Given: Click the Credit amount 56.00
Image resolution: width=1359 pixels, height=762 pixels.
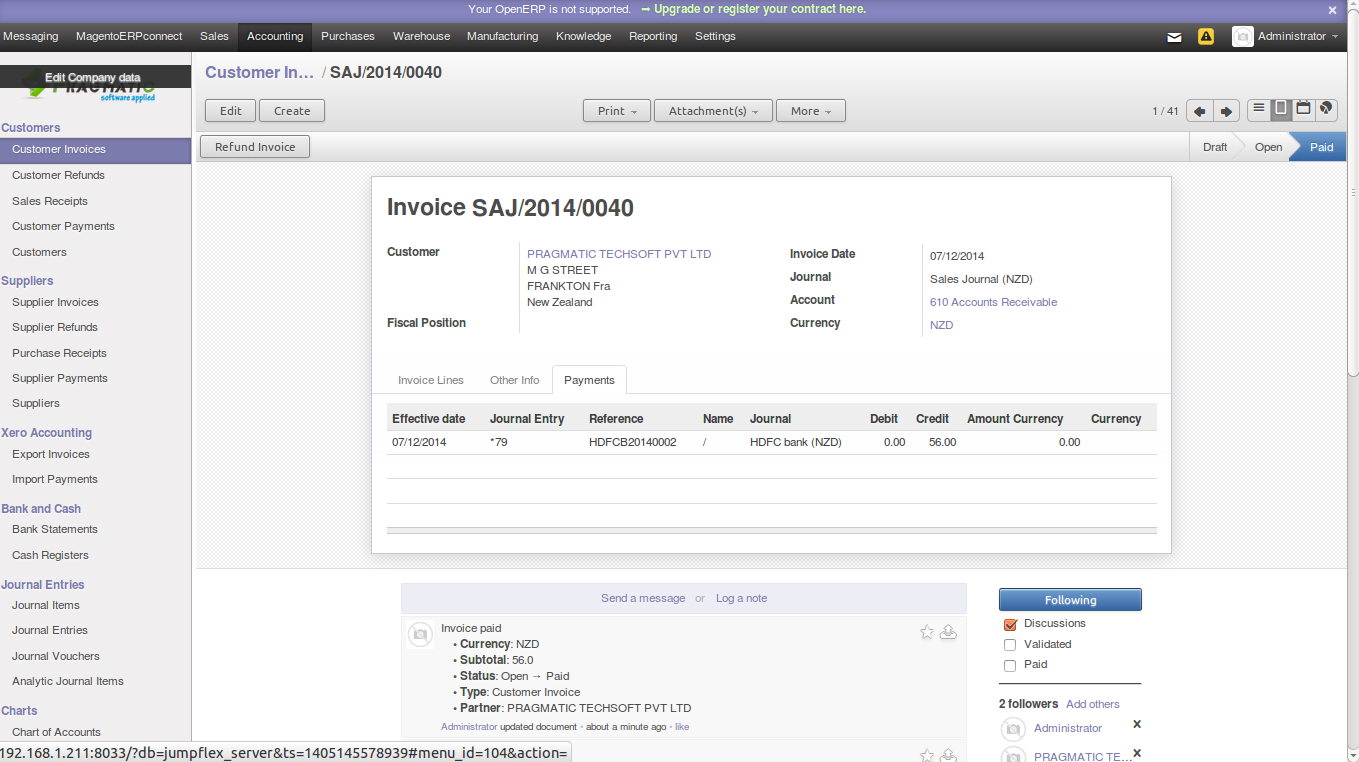Looking at the screenshot, I should click(942, 442).
